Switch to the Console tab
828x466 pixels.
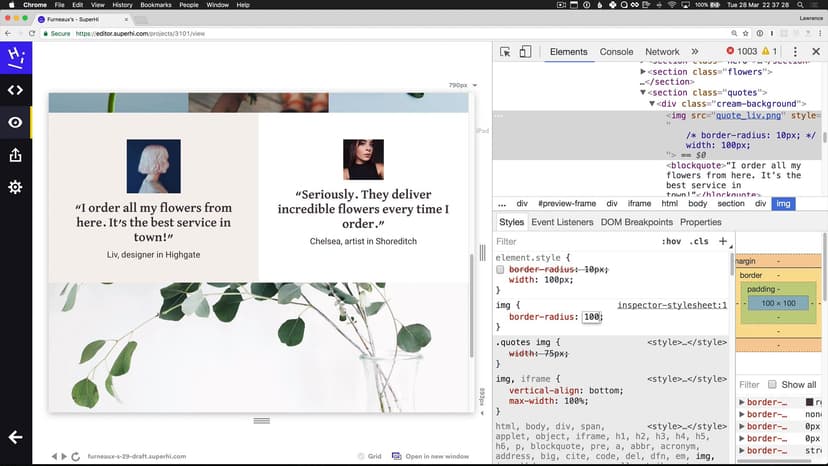point(616,52)
